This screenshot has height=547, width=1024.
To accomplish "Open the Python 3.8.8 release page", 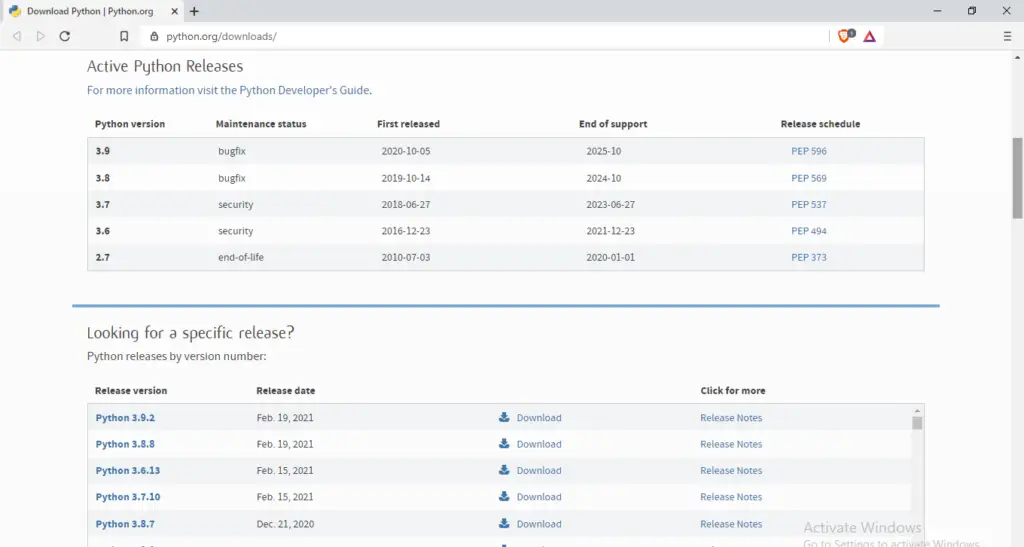I will click(x=125, y=444).
